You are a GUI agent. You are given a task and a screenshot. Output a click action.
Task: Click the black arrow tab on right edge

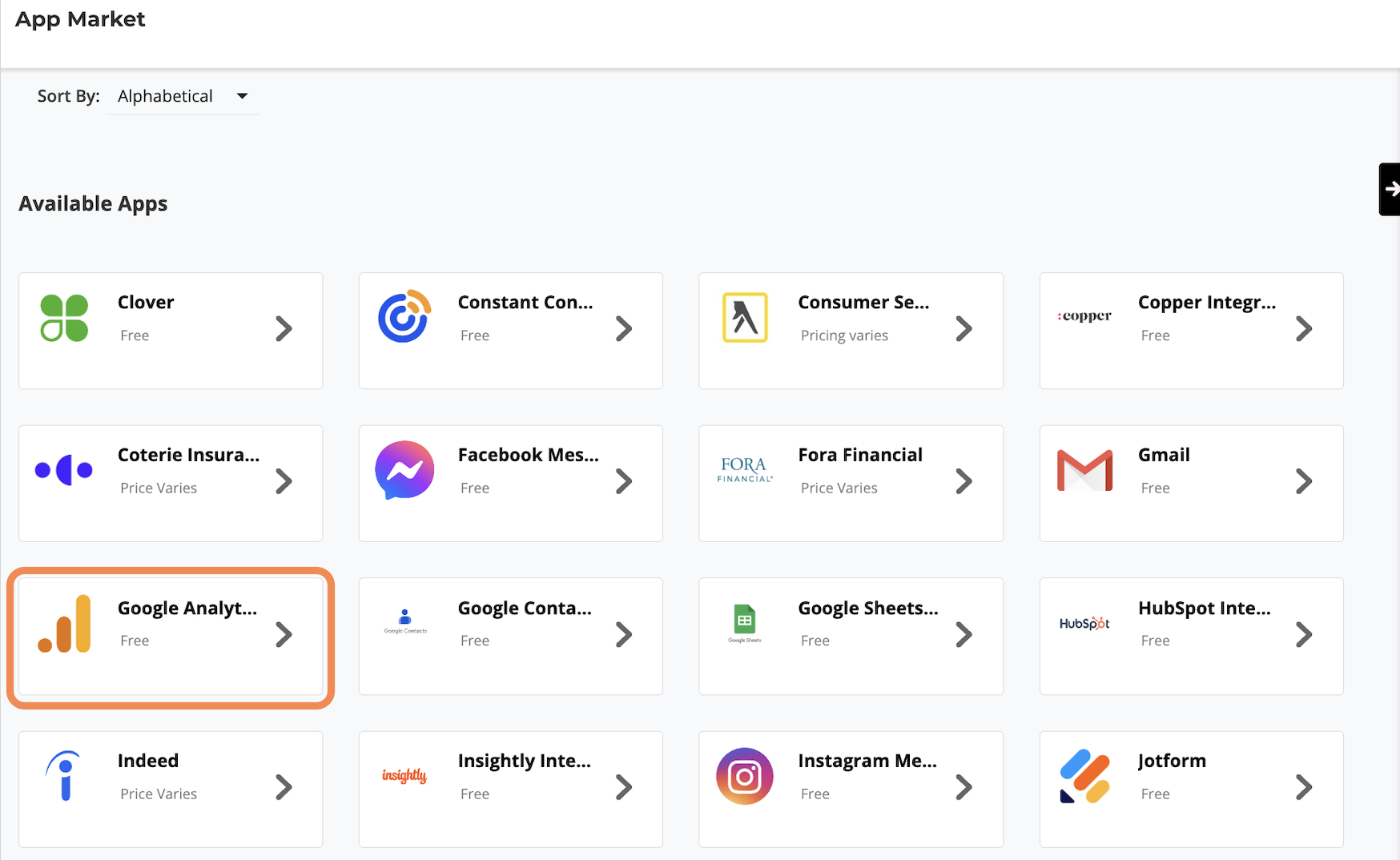pyautogui.click(x=1390, y=189)
